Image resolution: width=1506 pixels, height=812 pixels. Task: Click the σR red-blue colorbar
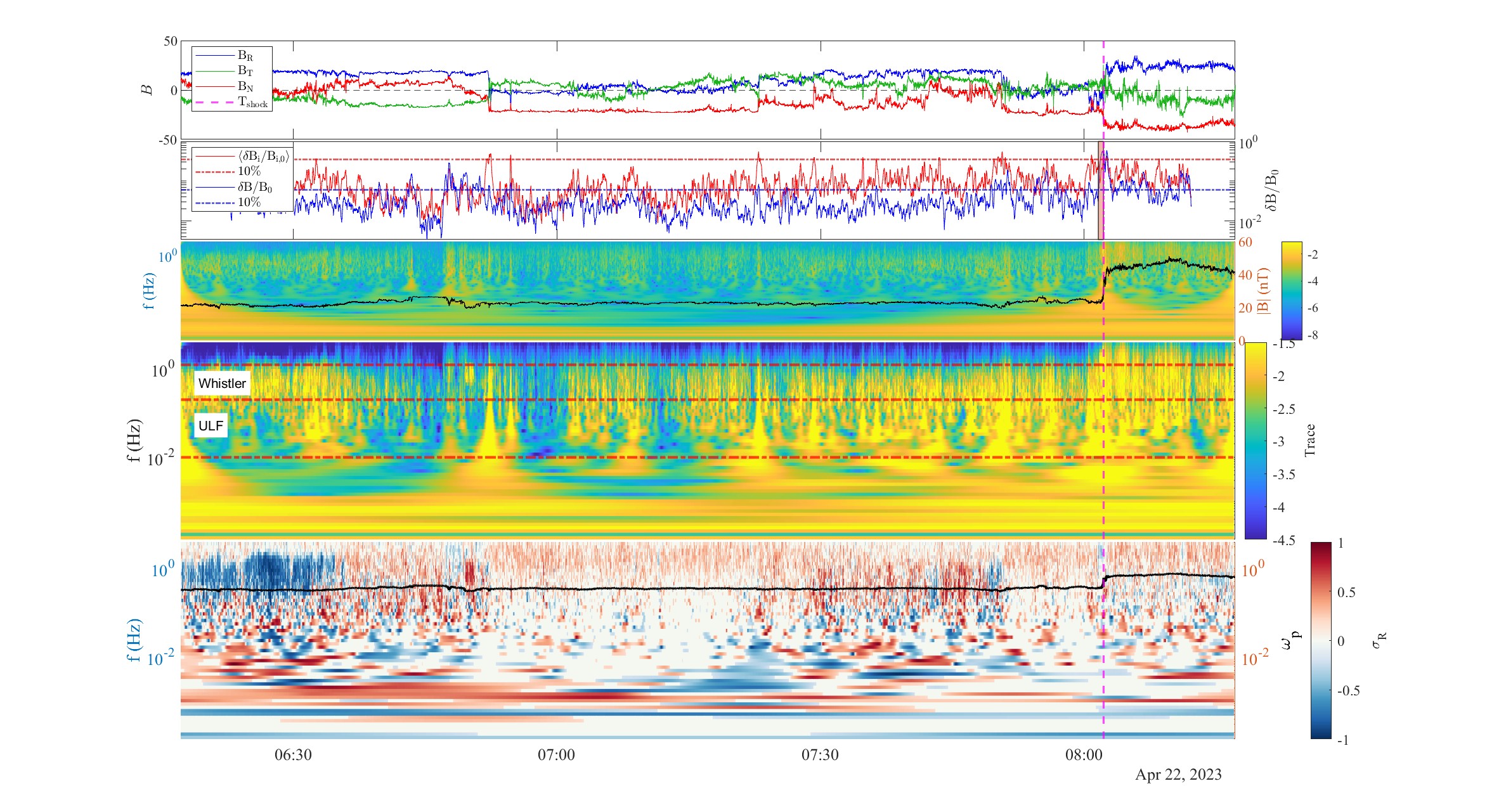[x=1321, y=640]
